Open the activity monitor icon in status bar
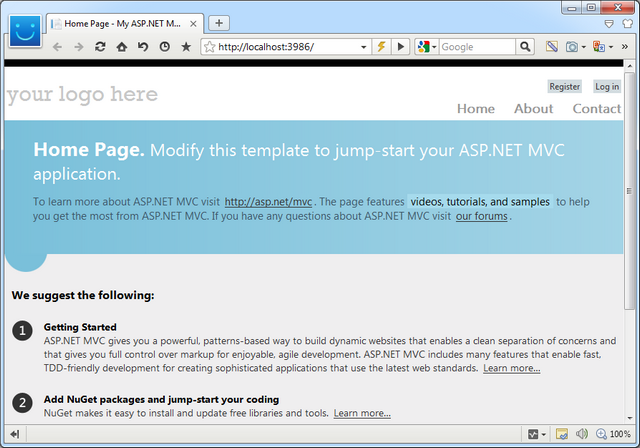This screenshot has width=640, height=448. coord(533,434)
